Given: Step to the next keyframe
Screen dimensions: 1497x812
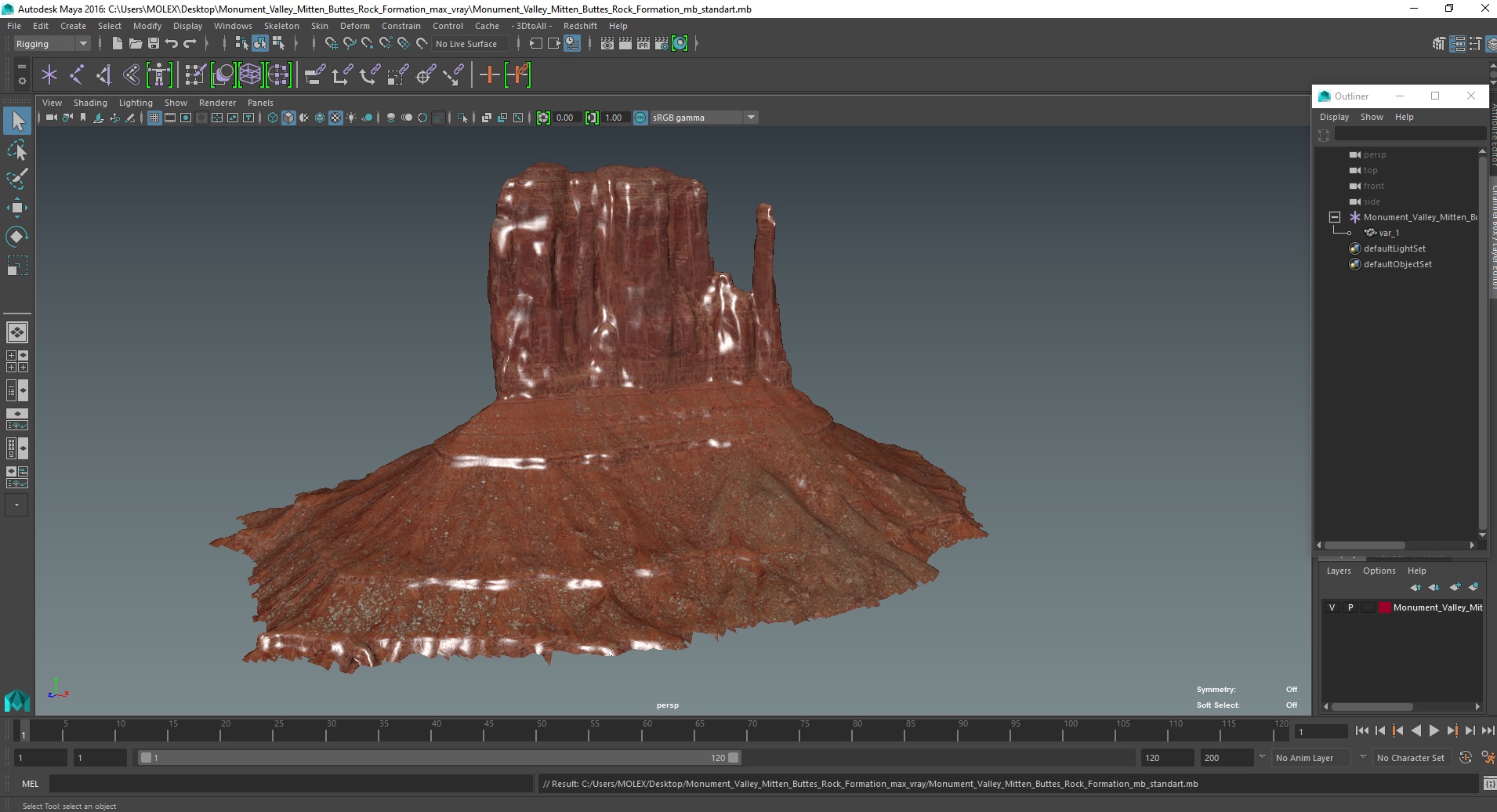Looking at the screenshot, I should pos(1452,730).
